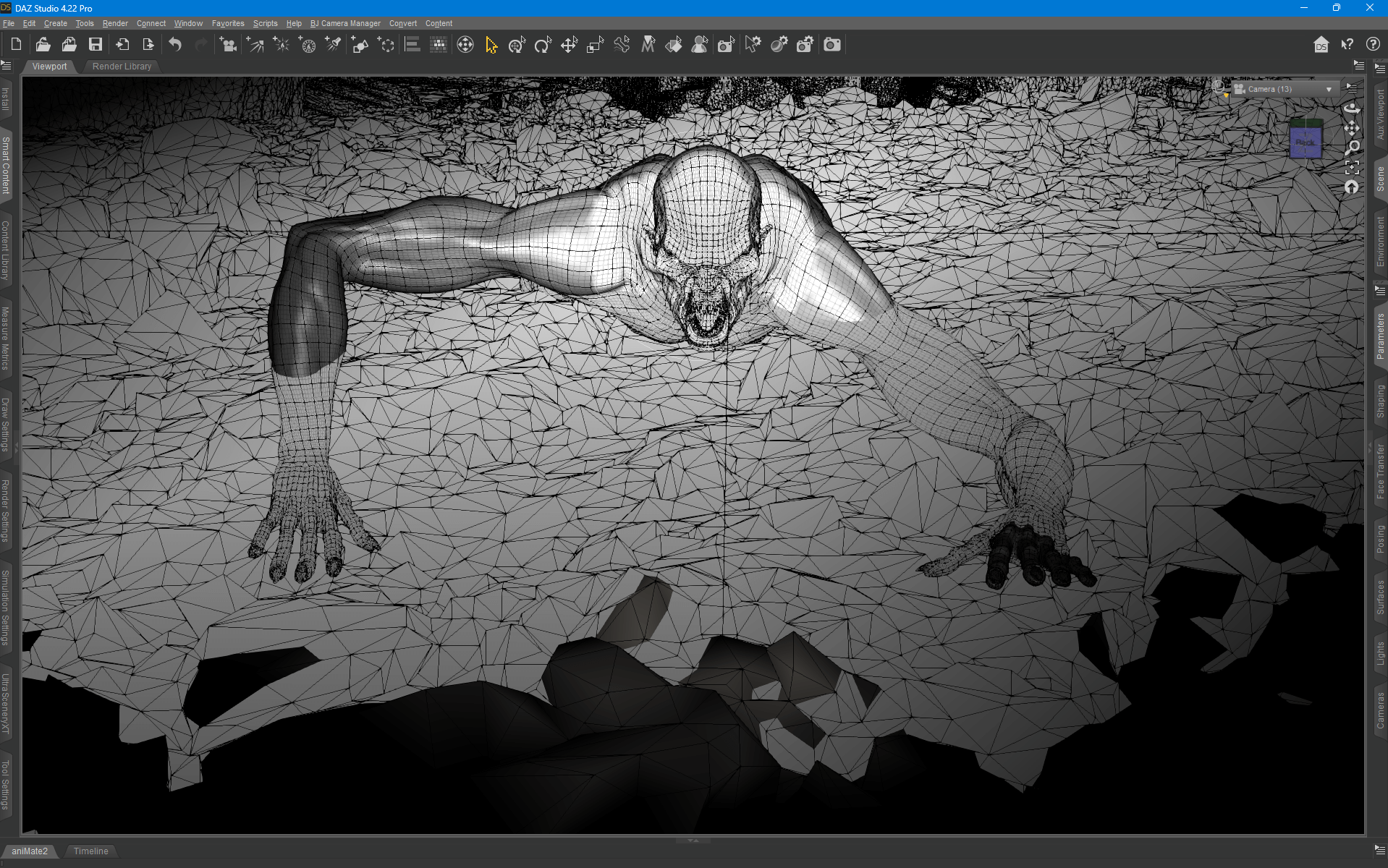Viewport: 1388px width, 868px height.
Task: Open the Align tool icon
Action: (412, 45)
